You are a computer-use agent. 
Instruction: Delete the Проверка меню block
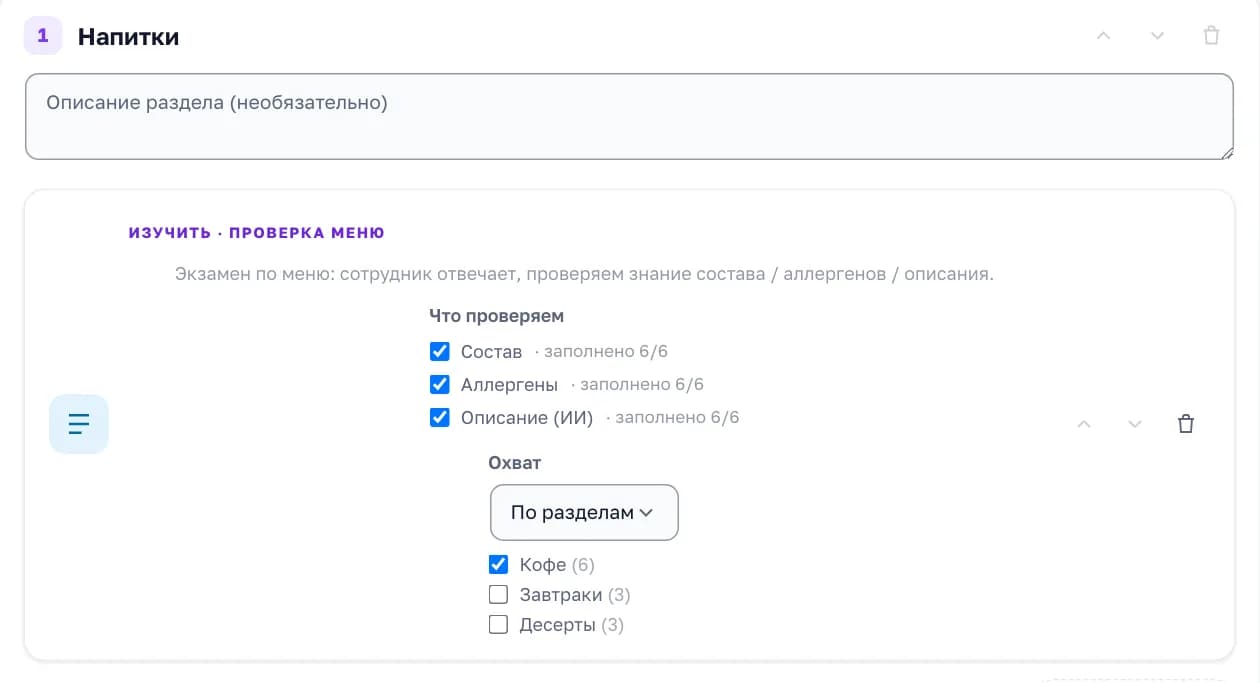[1186, 424]
